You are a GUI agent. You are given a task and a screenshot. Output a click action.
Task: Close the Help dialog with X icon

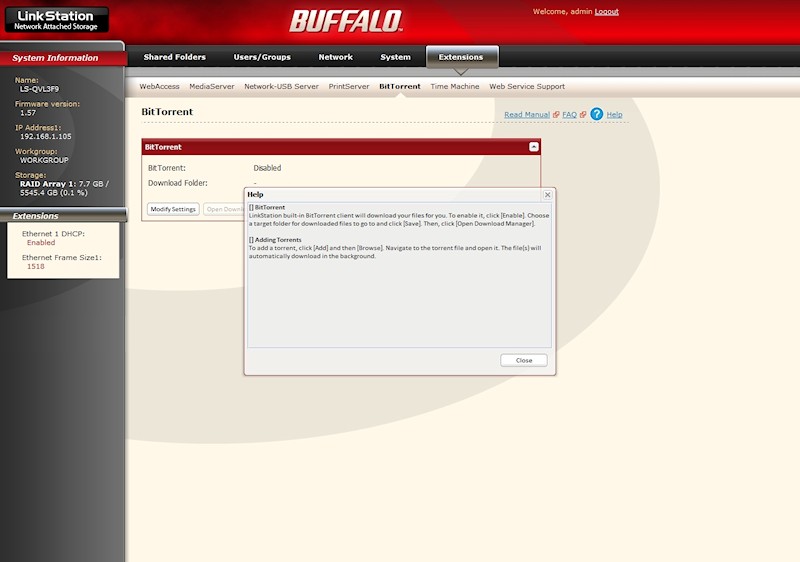pos(547,194)
